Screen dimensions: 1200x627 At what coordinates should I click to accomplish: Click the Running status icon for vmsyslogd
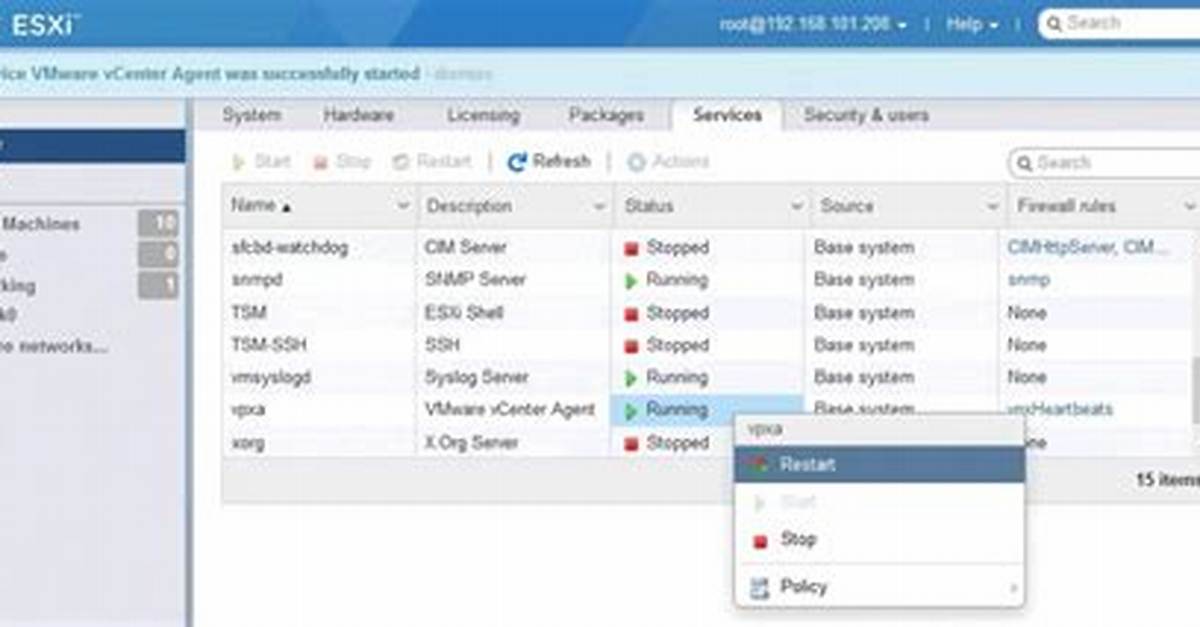pyautogui.click(x=631, y=379)
